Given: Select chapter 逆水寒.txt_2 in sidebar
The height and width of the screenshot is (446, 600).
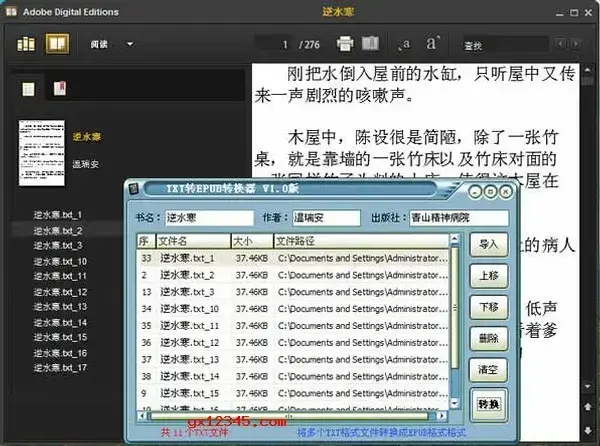Looking at the screenshot, I should coord(57,231).
